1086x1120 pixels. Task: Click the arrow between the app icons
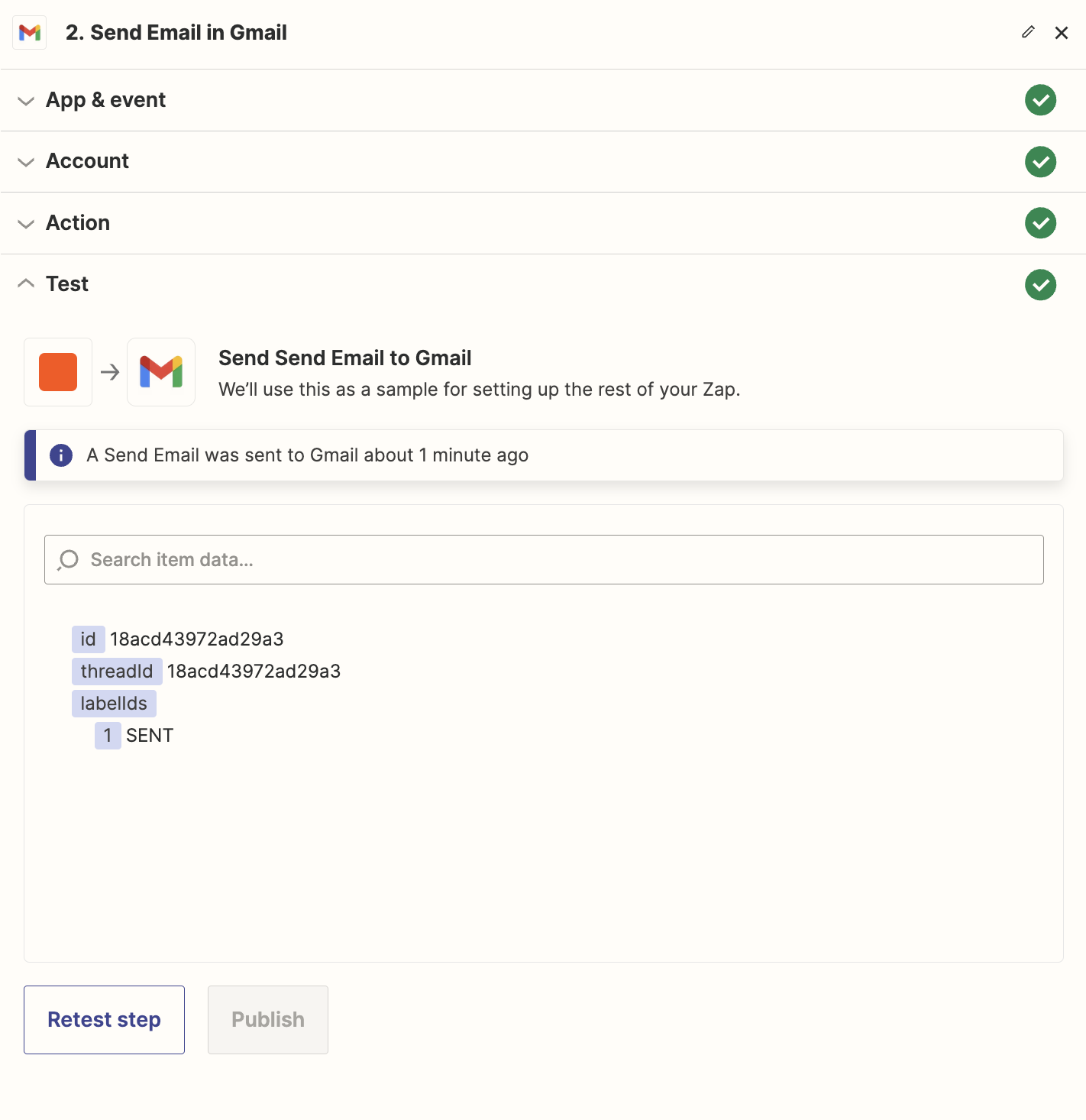(x=110, y=372)
